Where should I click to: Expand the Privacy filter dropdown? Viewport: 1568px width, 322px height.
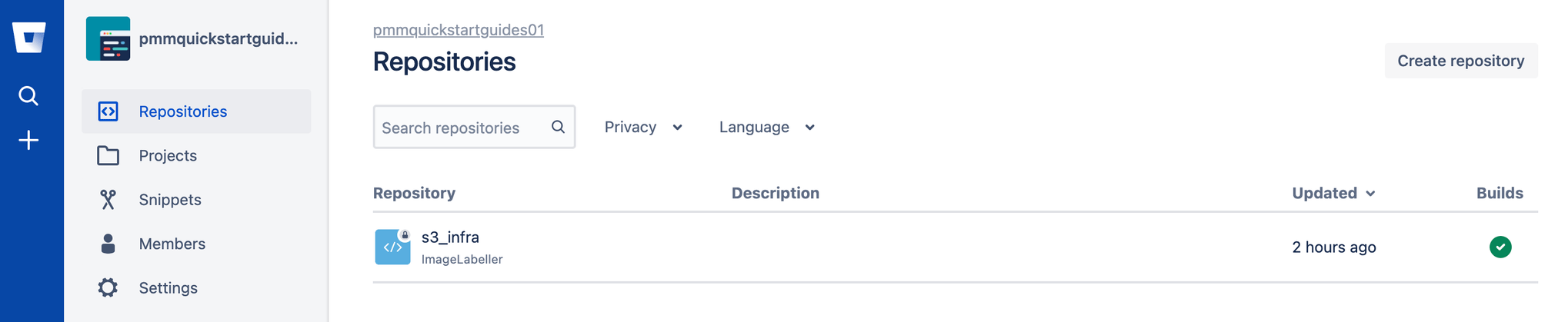(643, 127)
